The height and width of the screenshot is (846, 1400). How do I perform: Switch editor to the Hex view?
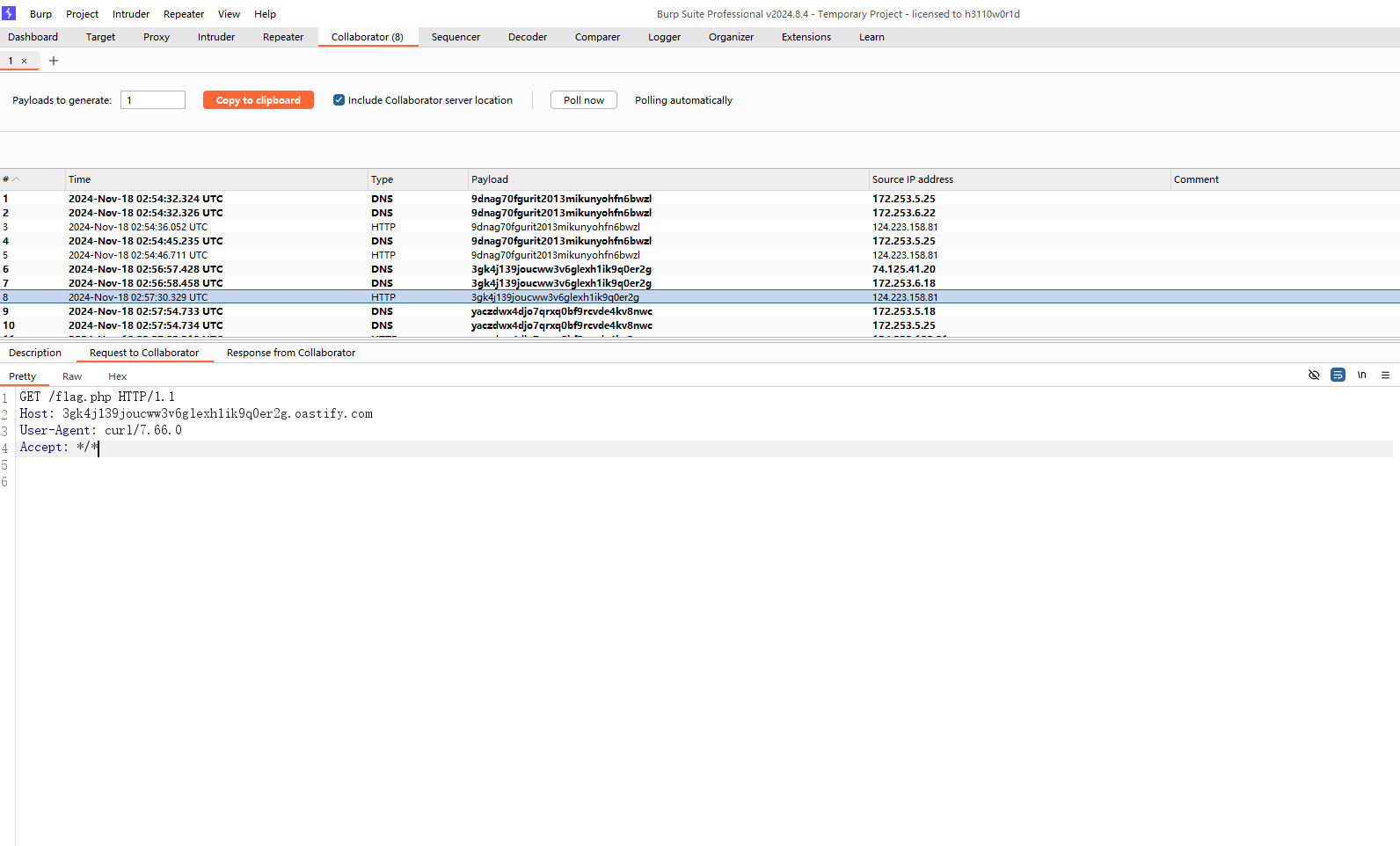point(117,376)
